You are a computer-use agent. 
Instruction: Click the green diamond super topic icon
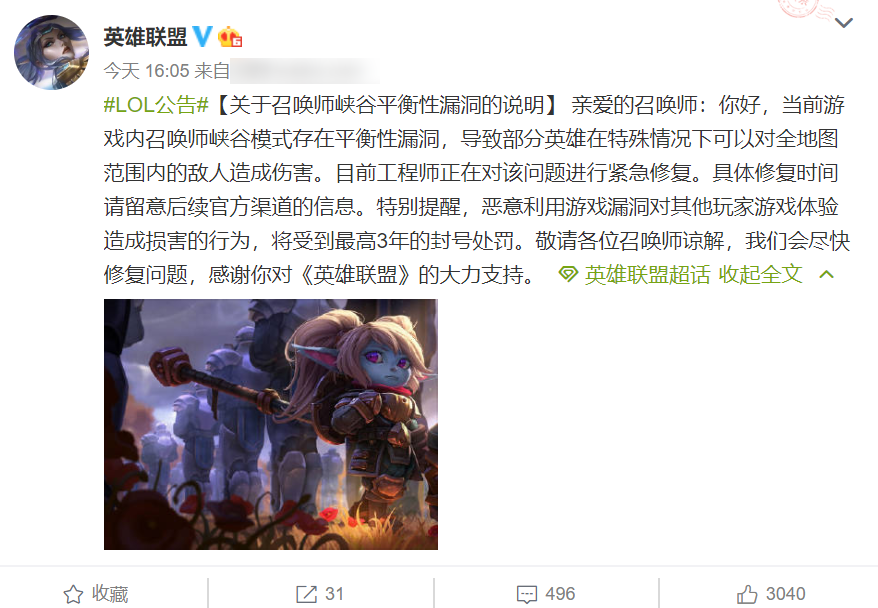click(x=568, y=274)
